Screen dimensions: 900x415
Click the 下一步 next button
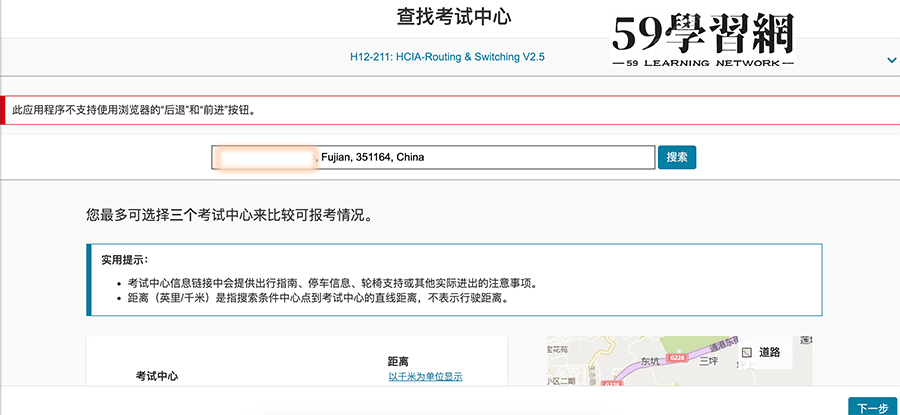868,407
